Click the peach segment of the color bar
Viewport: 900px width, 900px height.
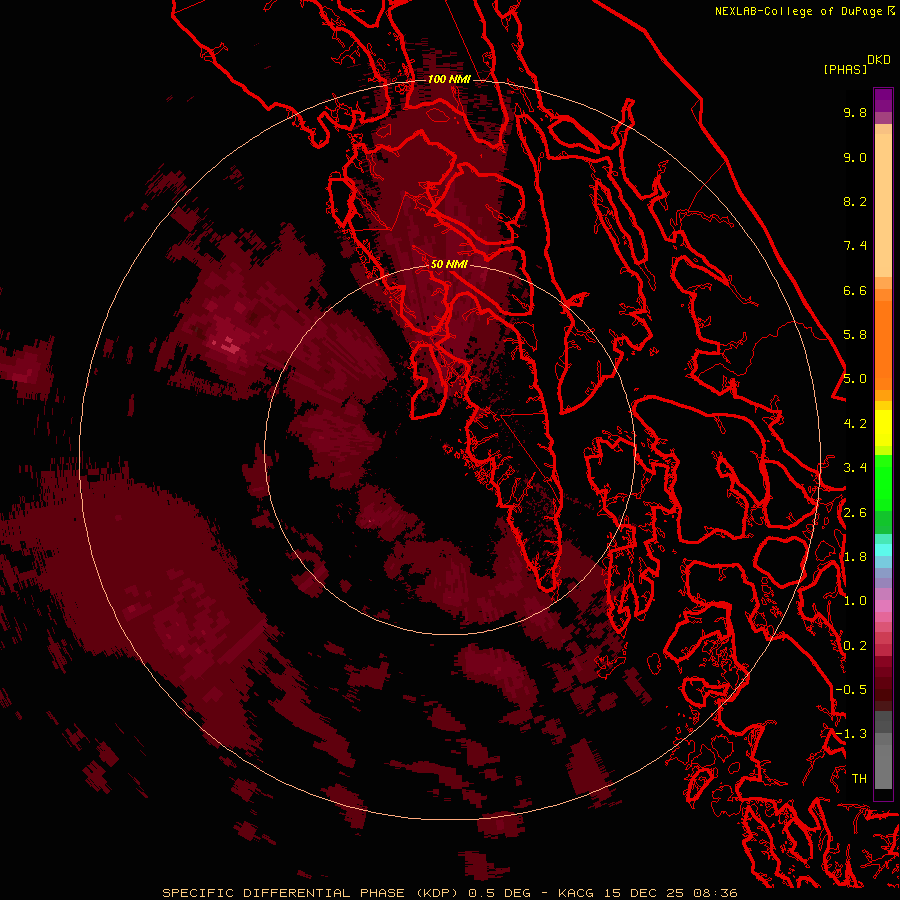pos(883,205)
